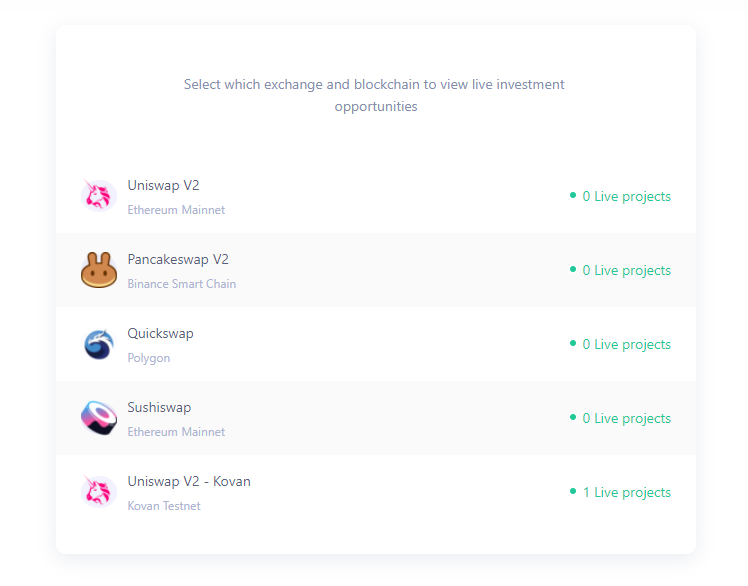Click the Polygon blockchain label

point(148,358)
